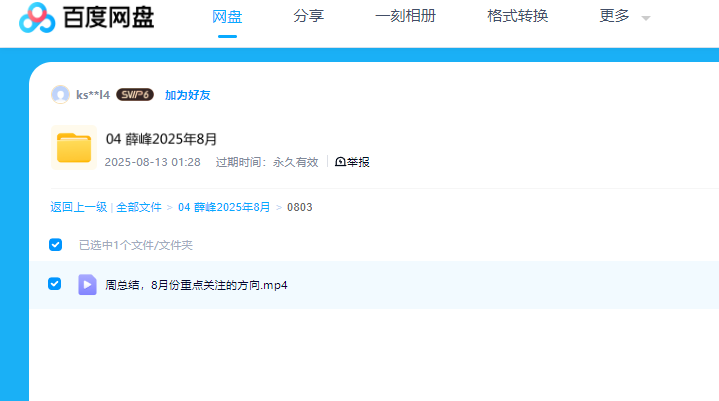The height and width of the screenshot is (401, 719).
Task: Click the user avatar beside ks**l4
Action: (x=60, y=95)
